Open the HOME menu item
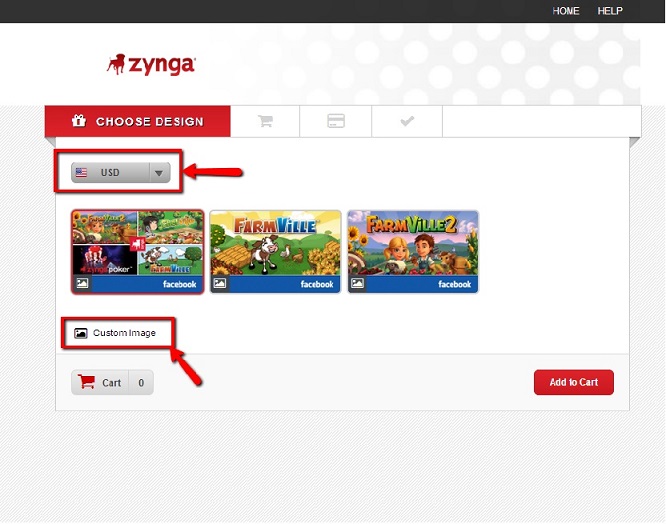The image size is (666, 524). [566, 11]
